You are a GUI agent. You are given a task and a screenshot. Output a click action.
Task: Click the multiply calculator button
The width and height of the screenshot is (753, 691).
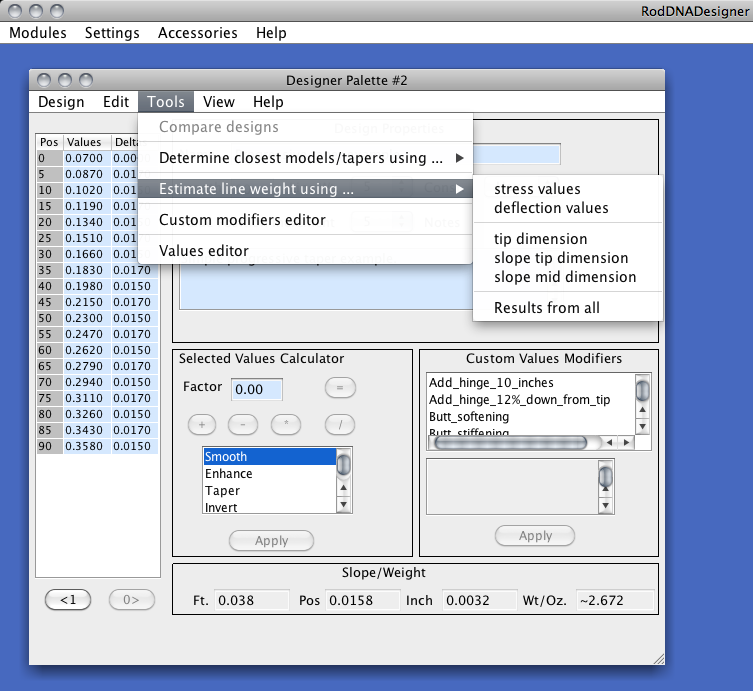coord(286,424)
